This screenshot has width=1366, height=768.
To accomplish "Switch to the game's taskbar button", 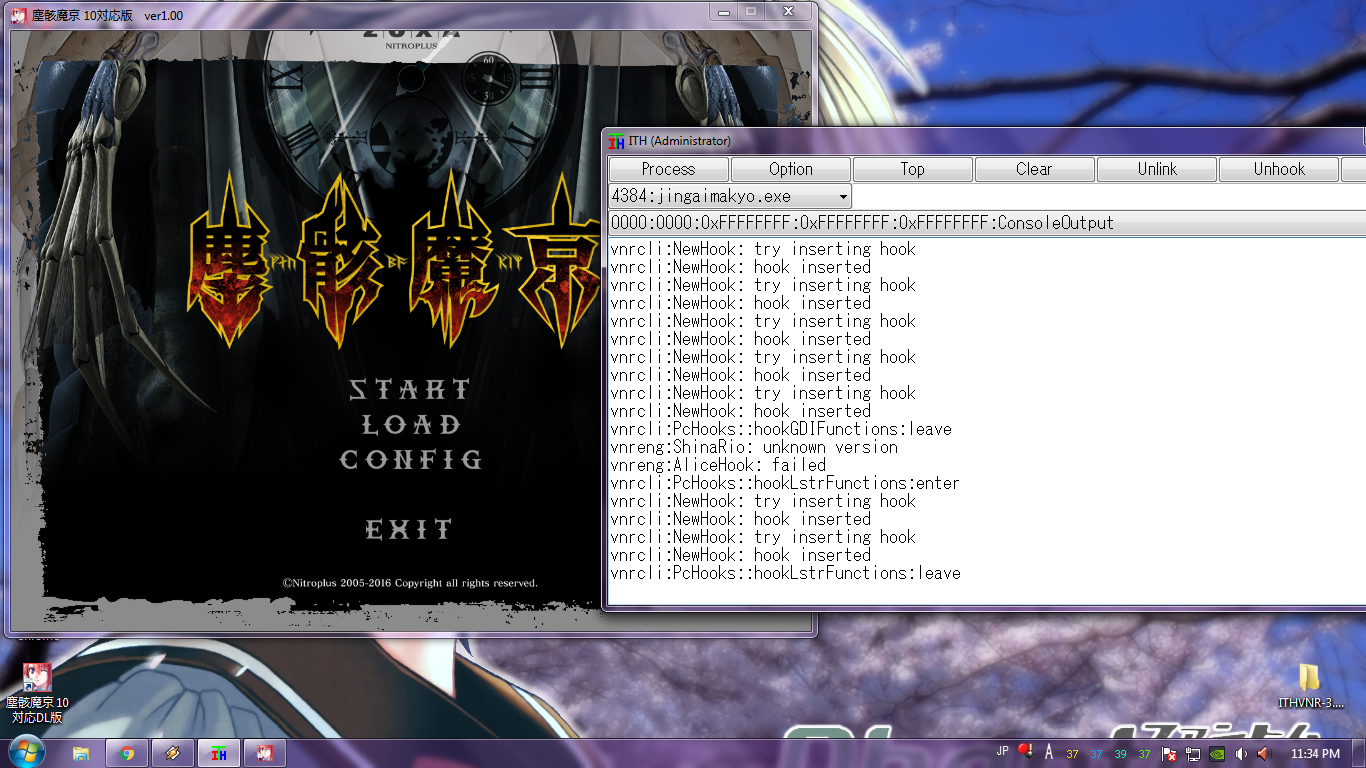I will coord(265,753).
